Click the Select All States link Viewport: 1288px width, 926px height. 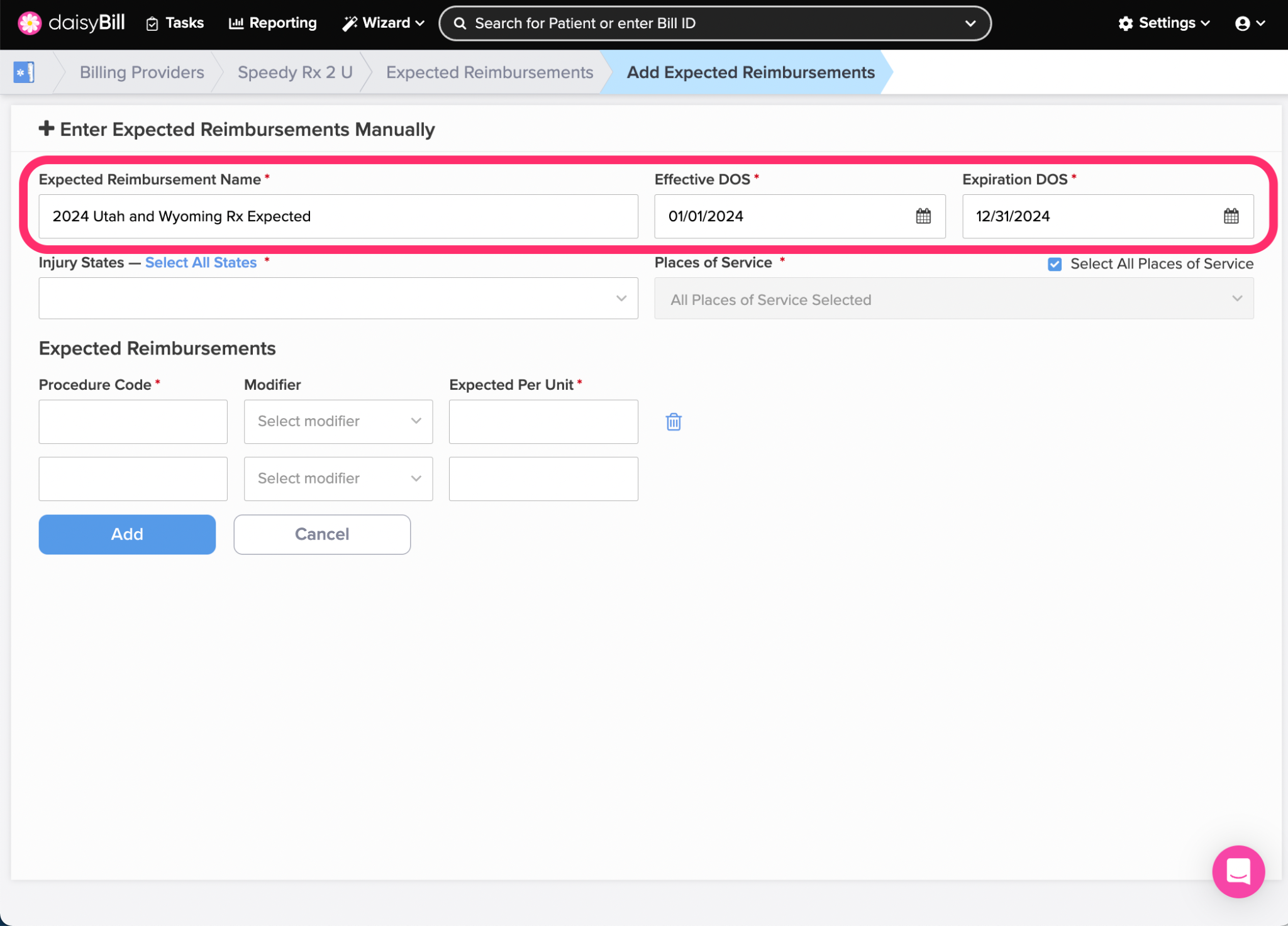(x=201, y=263)
